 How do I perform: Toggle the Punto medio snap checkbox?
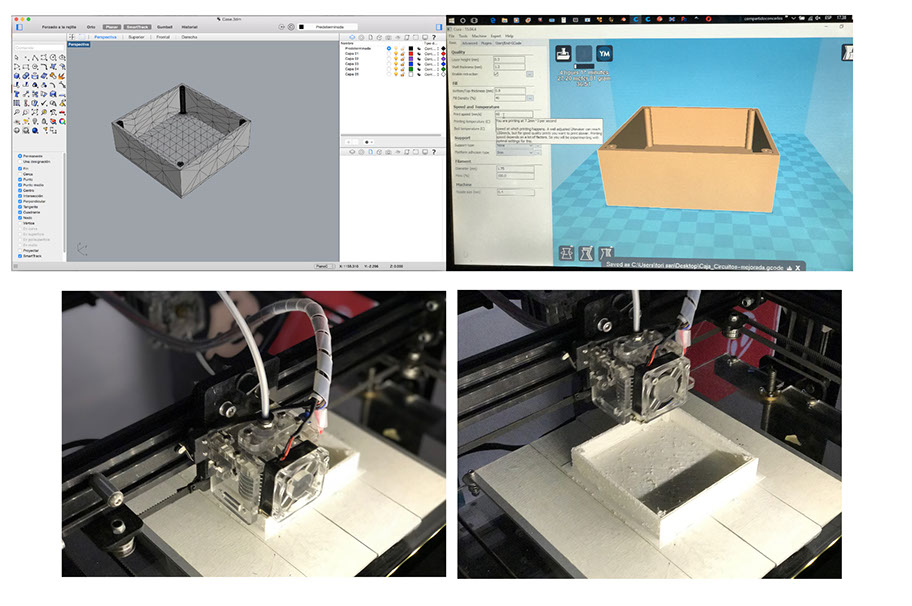20,185
